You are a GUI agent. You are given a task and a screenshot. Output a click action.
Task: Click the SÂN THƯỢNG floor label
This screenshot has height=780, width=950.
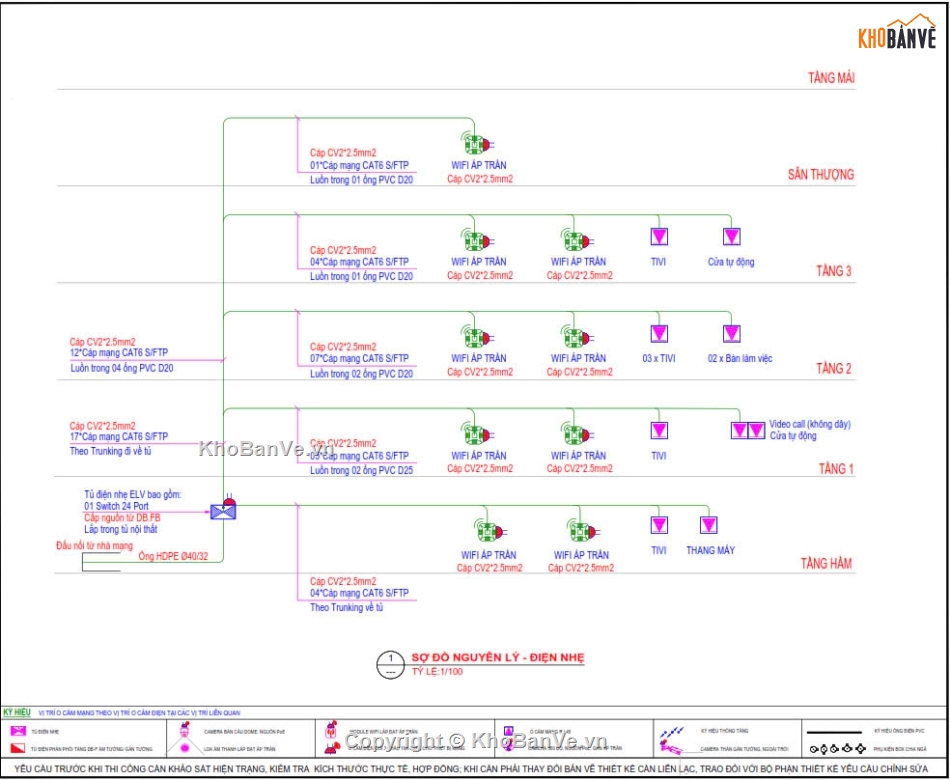[x=821, y=175]
